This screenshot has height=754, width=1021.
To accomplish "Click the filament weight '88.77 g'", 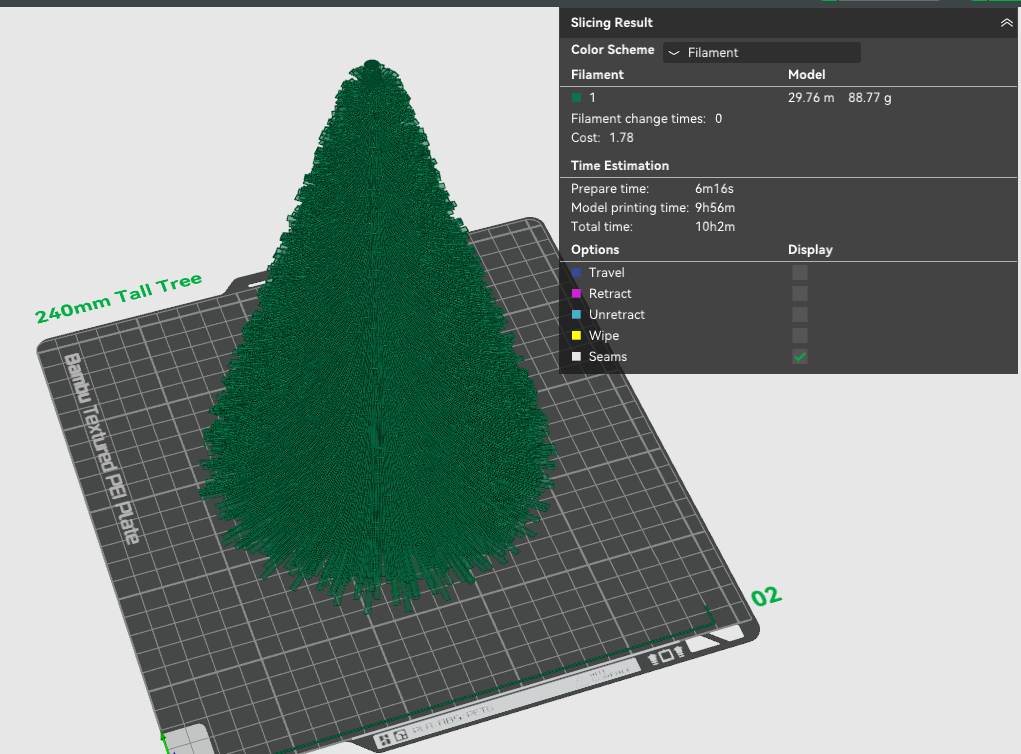I will tap(869, 98).
